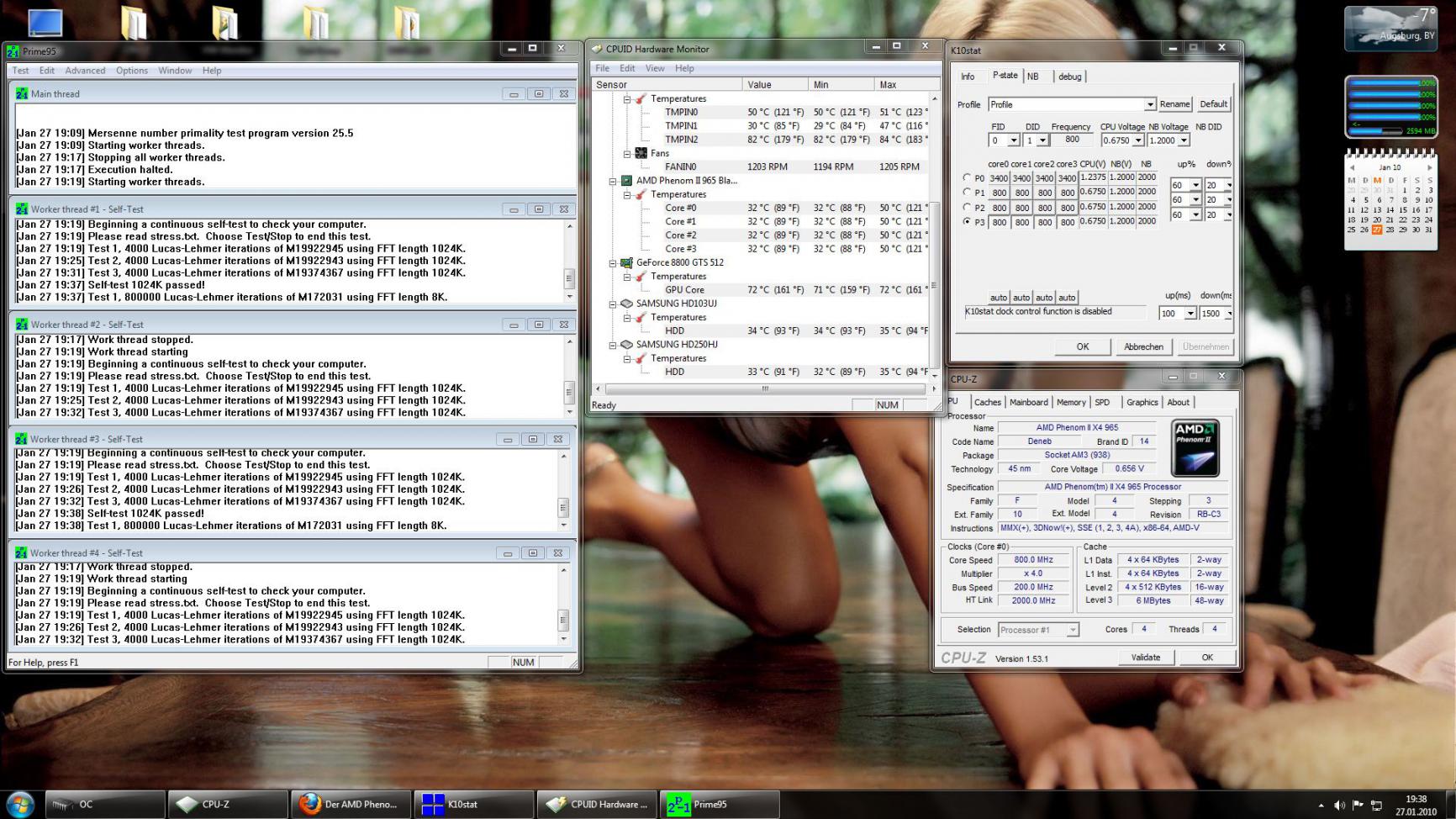This screenshot has width=1456, height=819.
Task: Open the Options menu in Prime95
Action: [x=132, y=71]
